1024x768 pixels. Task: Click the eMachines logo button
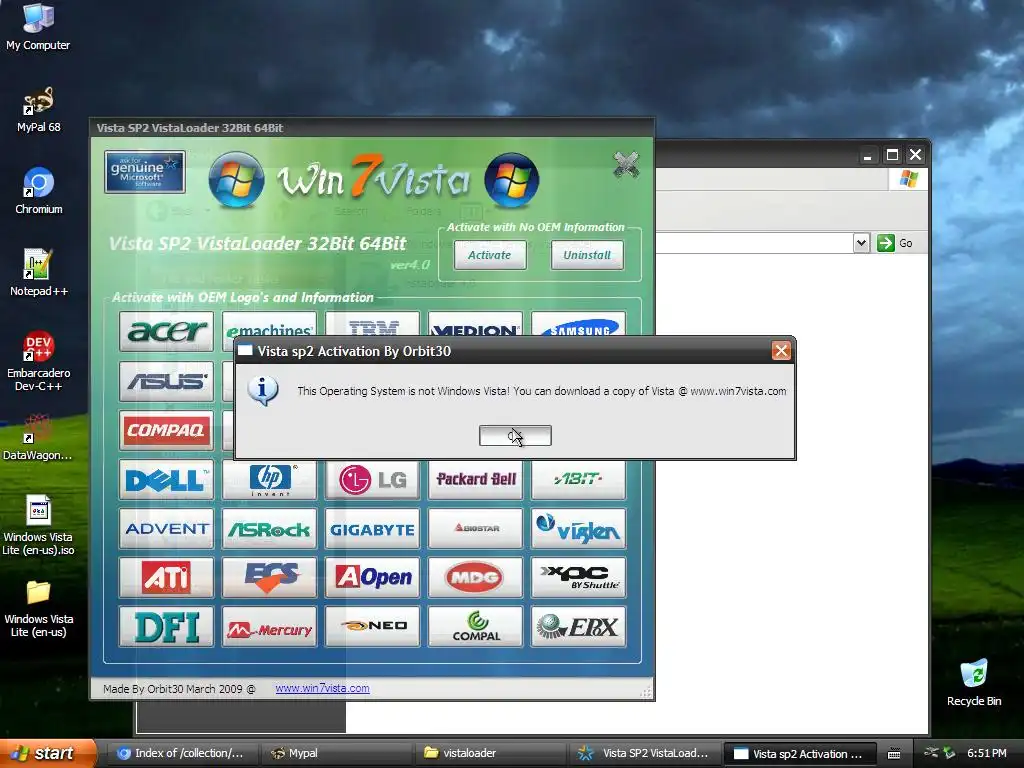click(270, 324)
